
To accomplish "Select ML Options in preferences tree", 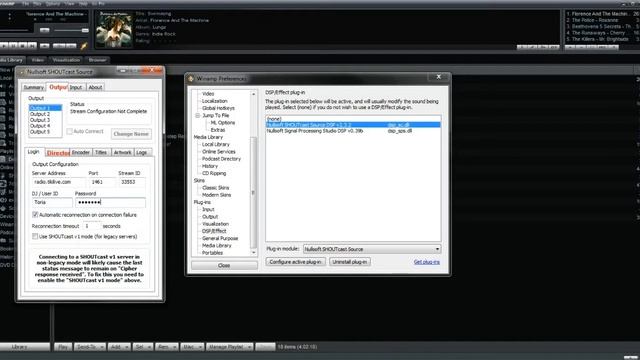I will (223, 123).
